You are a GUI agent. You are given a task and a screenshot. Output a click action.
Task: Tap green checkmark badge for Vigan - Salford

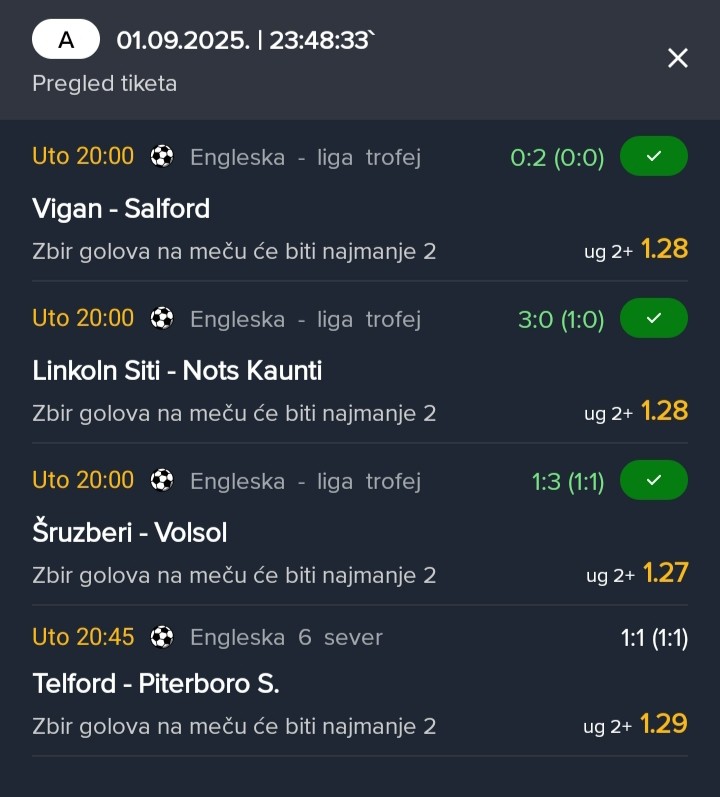(x=653, y=156)
